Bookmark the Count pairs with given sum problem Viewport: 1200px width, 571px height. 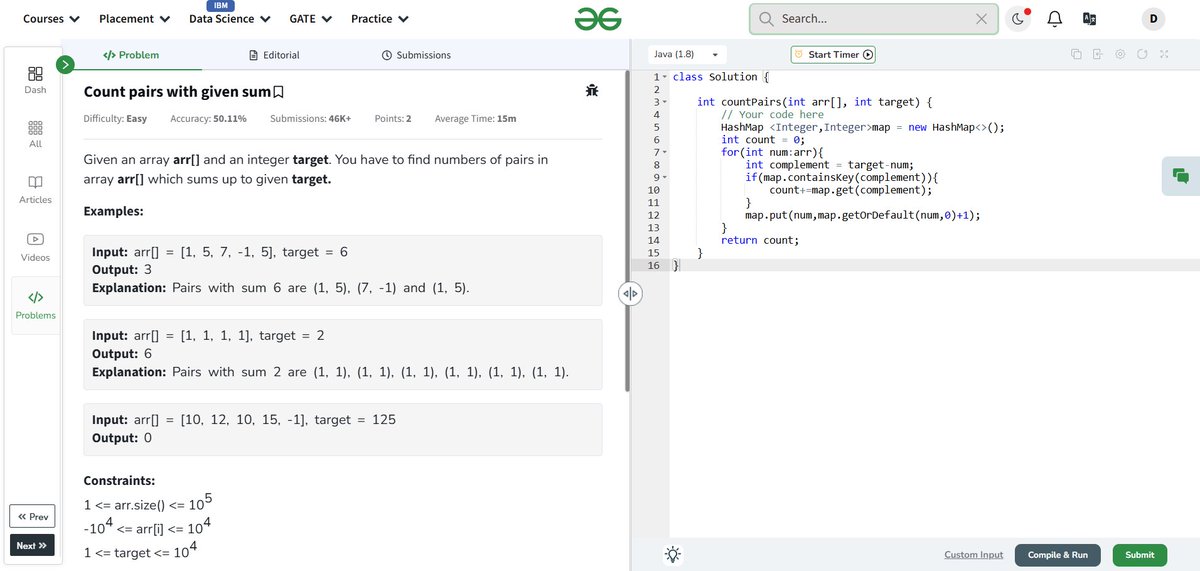pyautogui.click(x=279, y=92)
